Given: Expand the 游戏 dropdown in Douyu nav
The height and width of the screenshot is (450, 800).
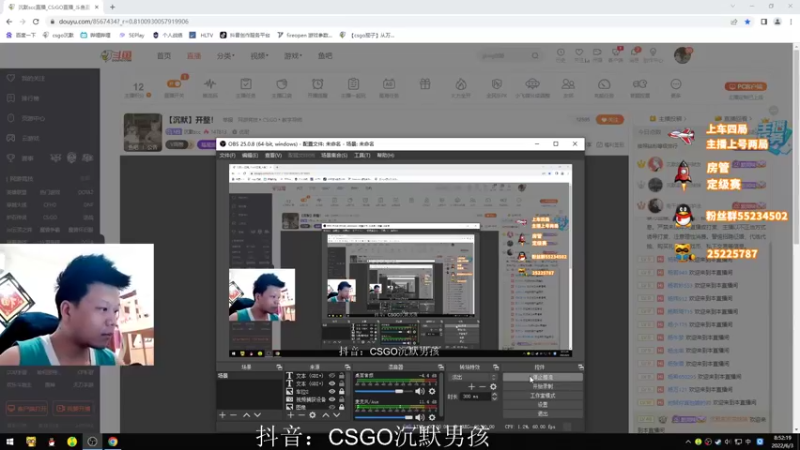Looking at the screenshot, I should point(293,56).
